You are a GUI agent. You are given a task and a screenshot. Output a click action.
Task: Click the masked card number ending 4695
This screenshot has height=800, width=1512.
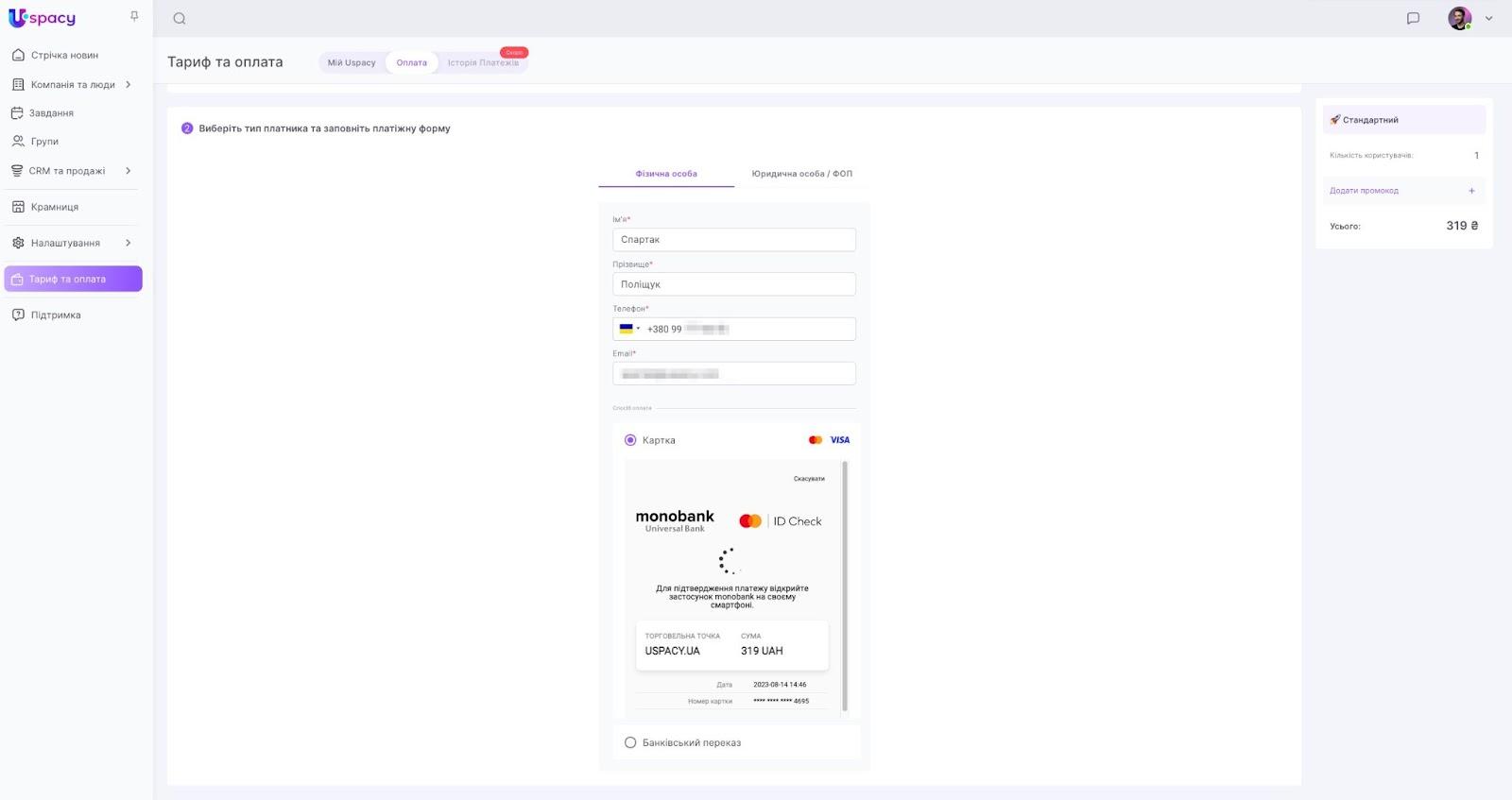(782, 701)
